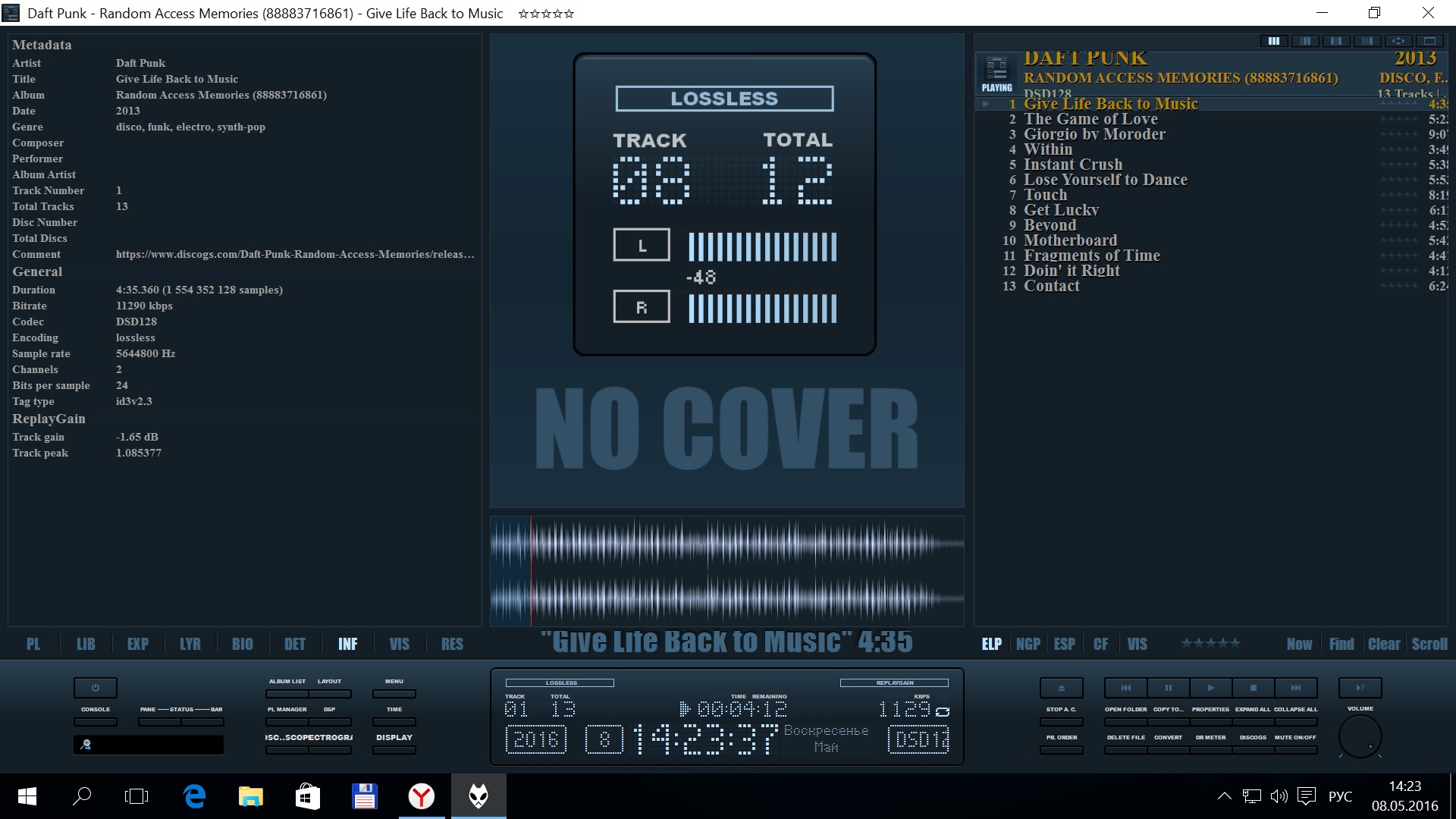Open Windows search from the taskbar
This screenshot has height=819, width=1456.
[81, 796]
